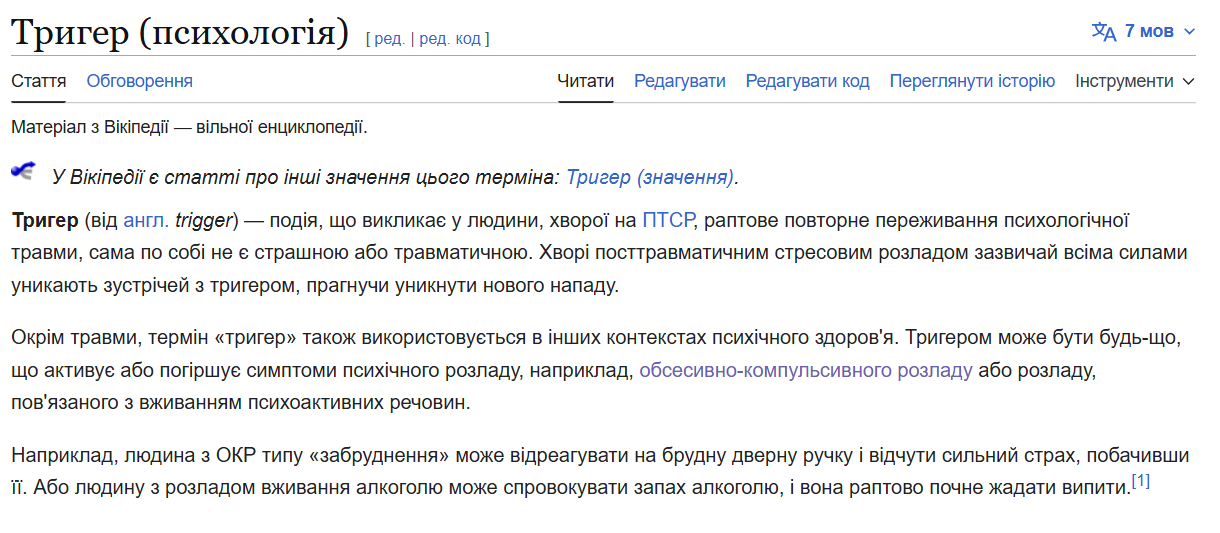Click footnote reference [1]

coord(1141,481)
